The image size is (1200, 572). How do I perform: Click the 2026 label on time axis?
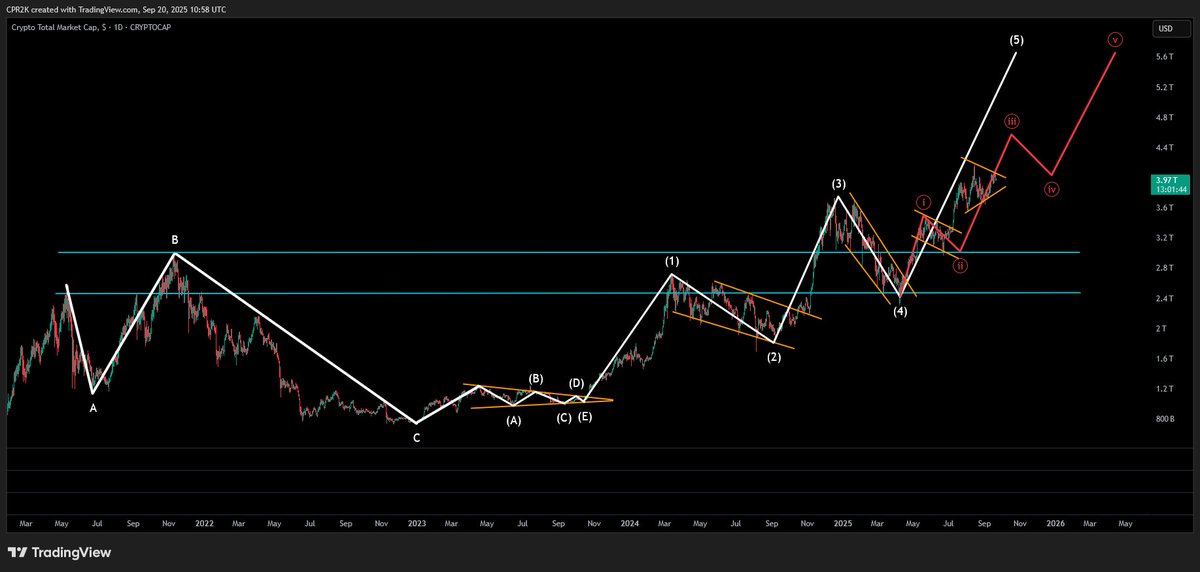pyautogui.click(x=1055, y=522)
